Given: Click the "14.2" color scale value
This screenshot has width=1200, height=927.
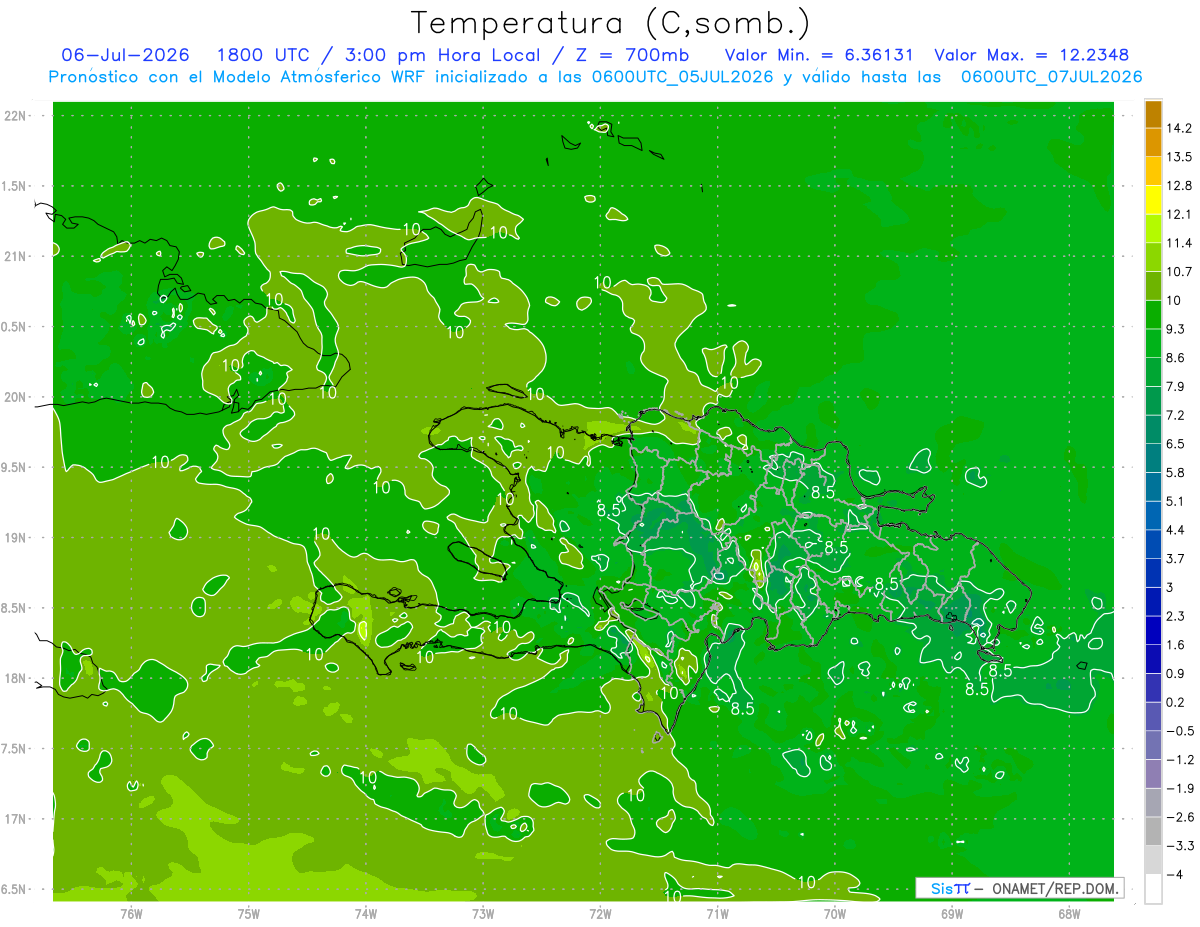Looking at the screenshot, I should (x=1181, y=128).
